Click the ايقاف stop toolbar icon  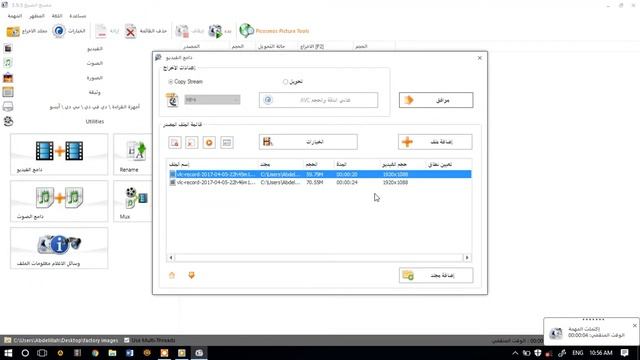[182, 31]
